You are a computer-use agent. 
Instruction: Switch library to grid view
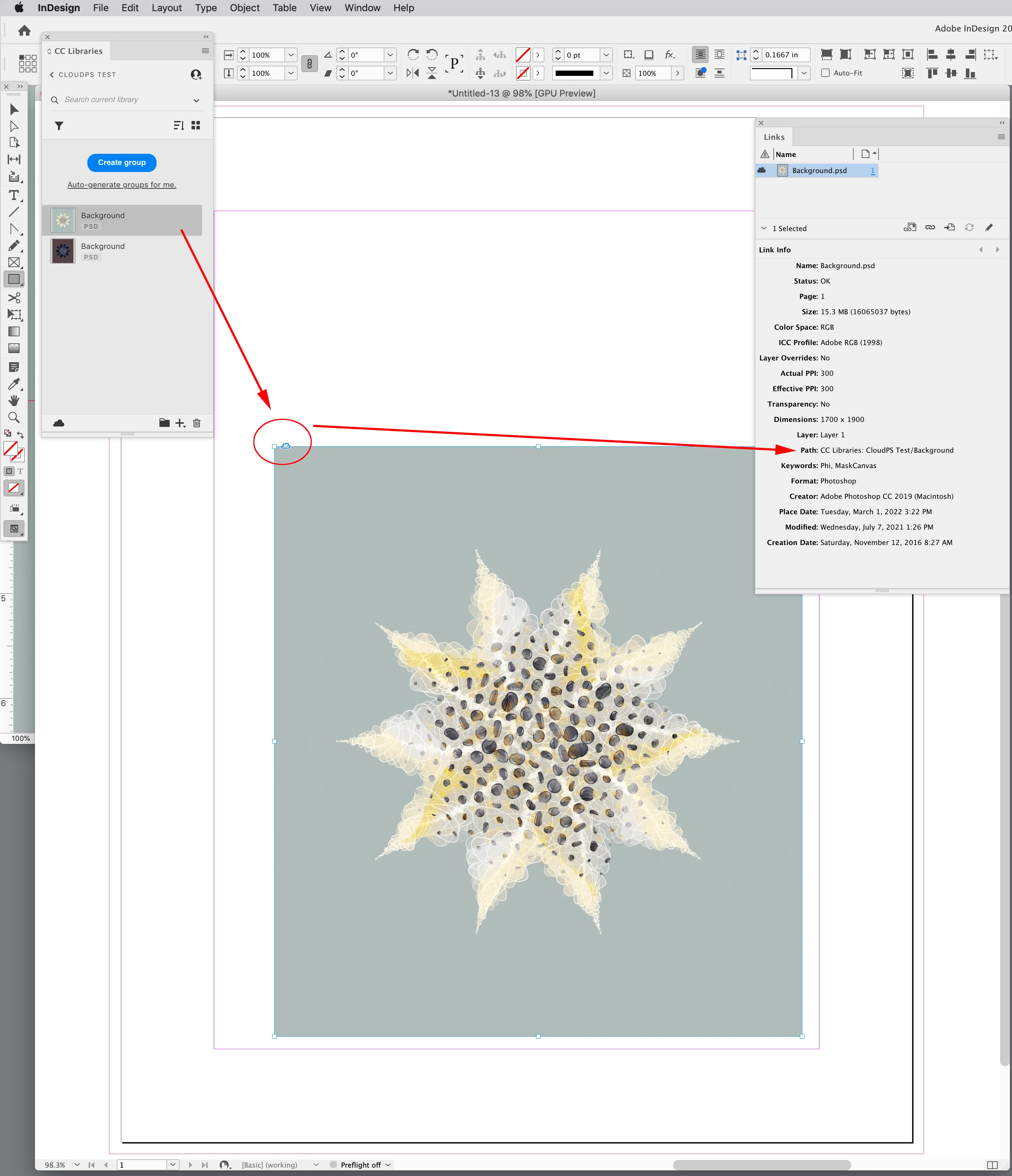(x=196, y=126)
